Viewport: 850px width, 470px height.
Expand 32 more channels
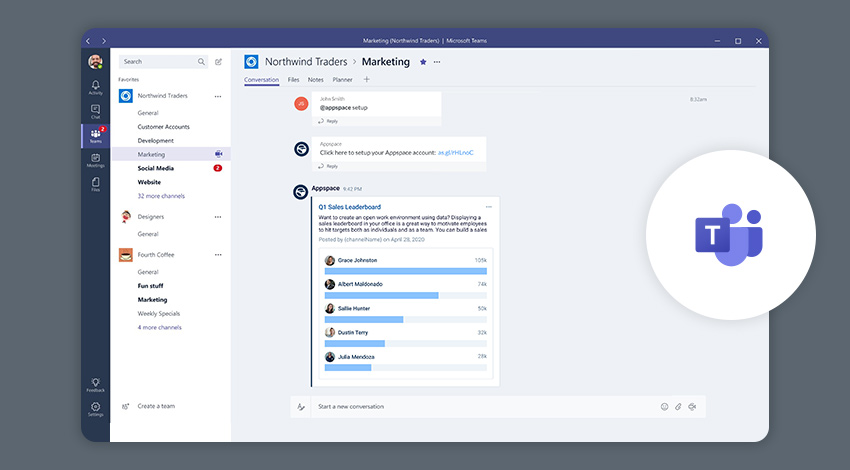pos(161,196)
